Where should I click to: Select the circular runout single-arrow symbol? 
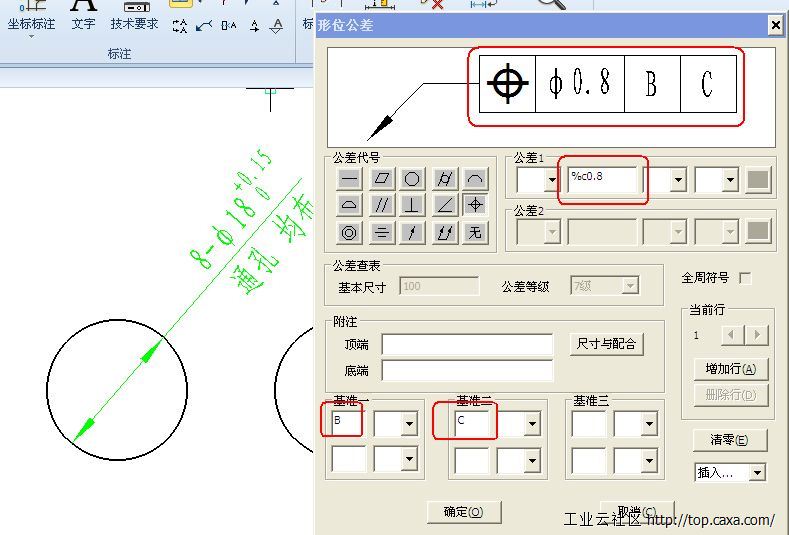click(412, 233)
